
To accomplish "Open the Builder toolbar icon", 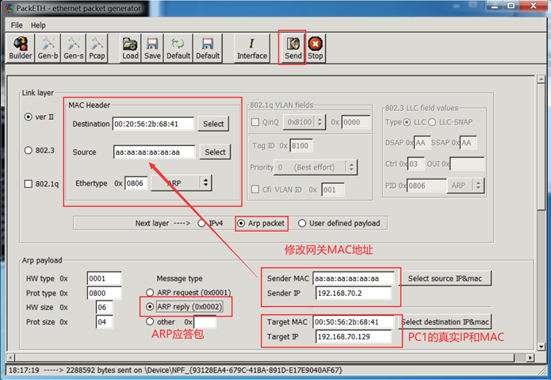I will coord(20,48).
